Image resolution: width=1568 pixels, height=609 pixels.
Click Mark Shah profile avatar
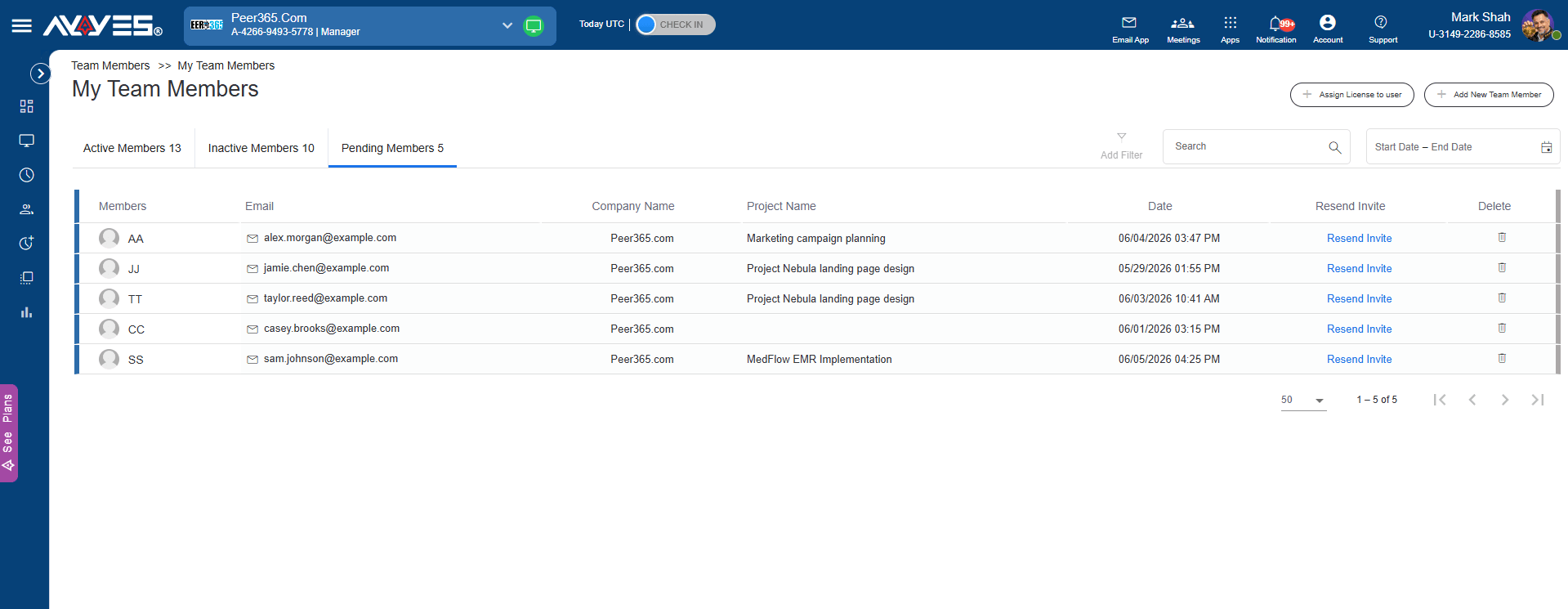tap(1539, 25)
